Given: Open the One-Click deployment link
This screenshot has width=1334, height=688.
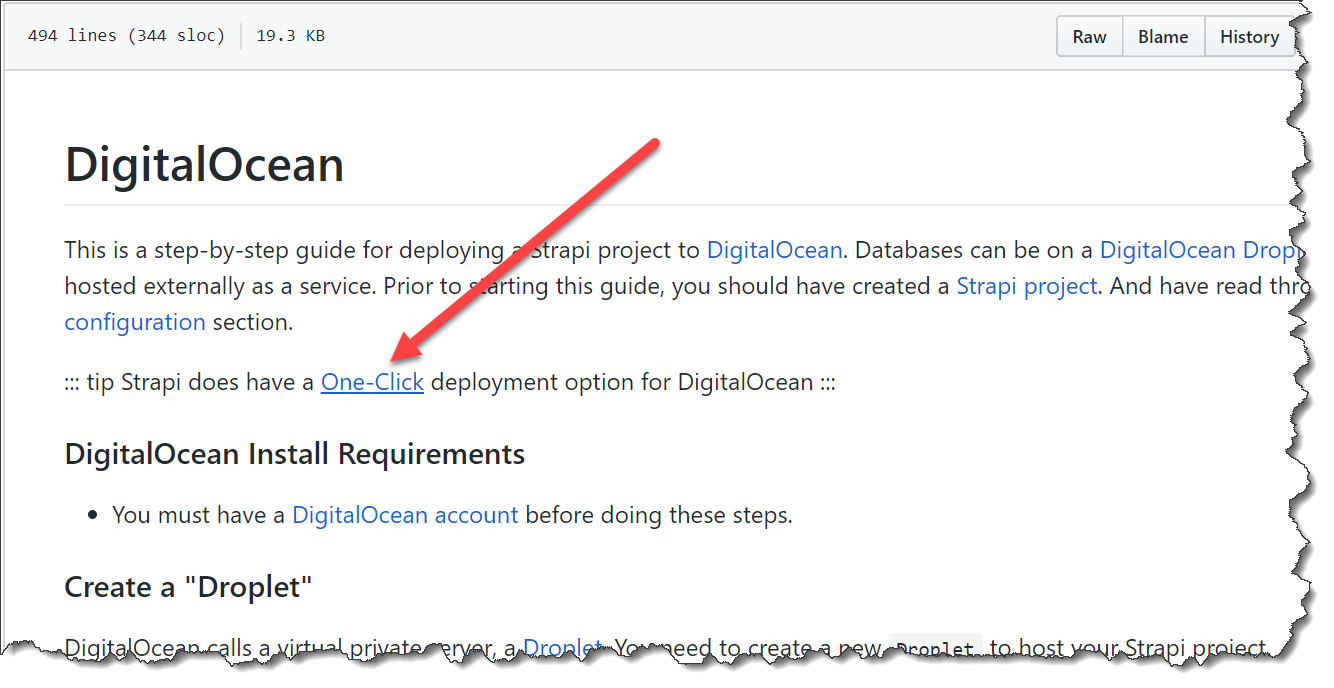Looking at the screenshot, I should pos(372,382).
